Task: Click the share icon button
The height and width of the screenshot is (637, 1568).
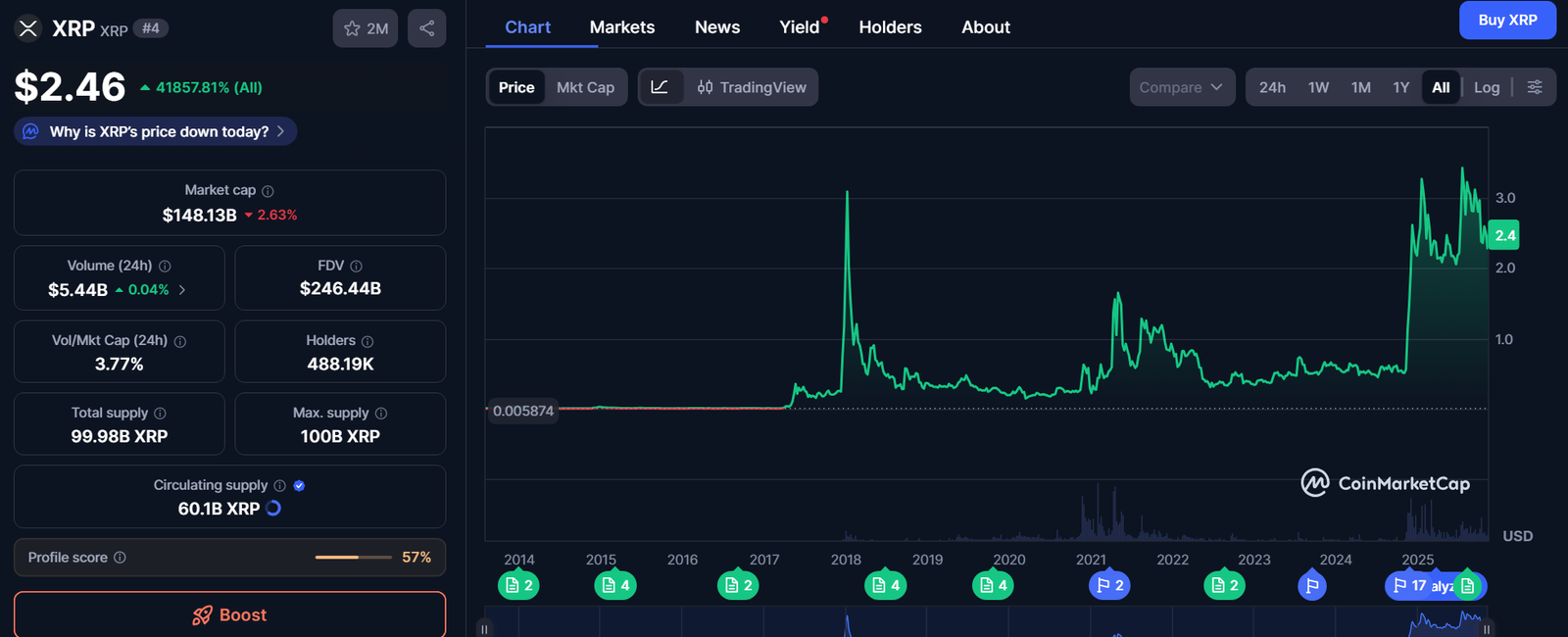Action: coord(426,28)
